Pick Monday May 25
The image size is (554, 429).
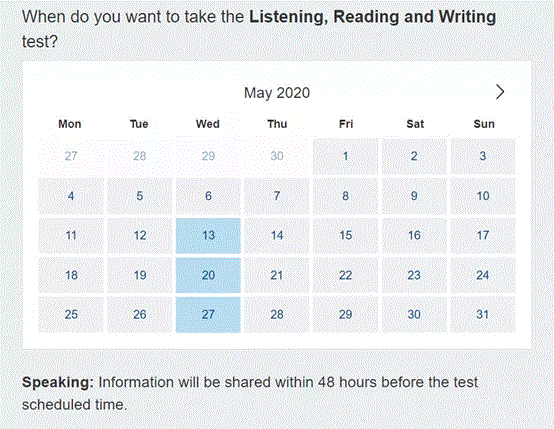point(71,315)
